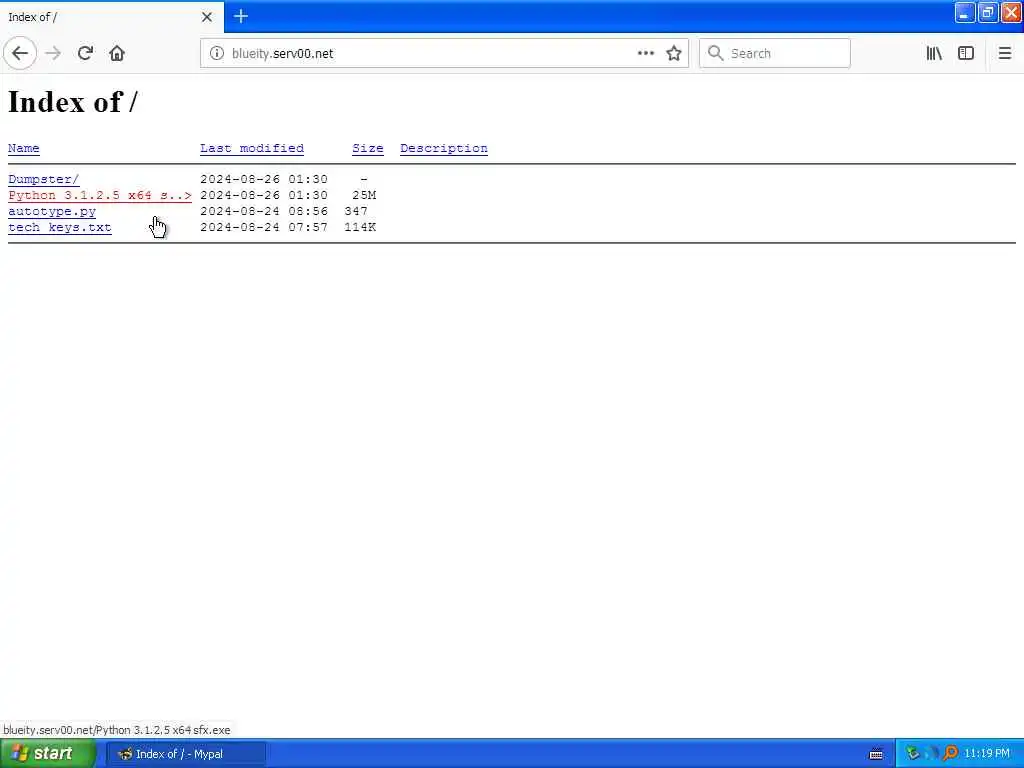1024x768 pixels.
Task: Click the green shield tray icon
Action: pos(912,754)
